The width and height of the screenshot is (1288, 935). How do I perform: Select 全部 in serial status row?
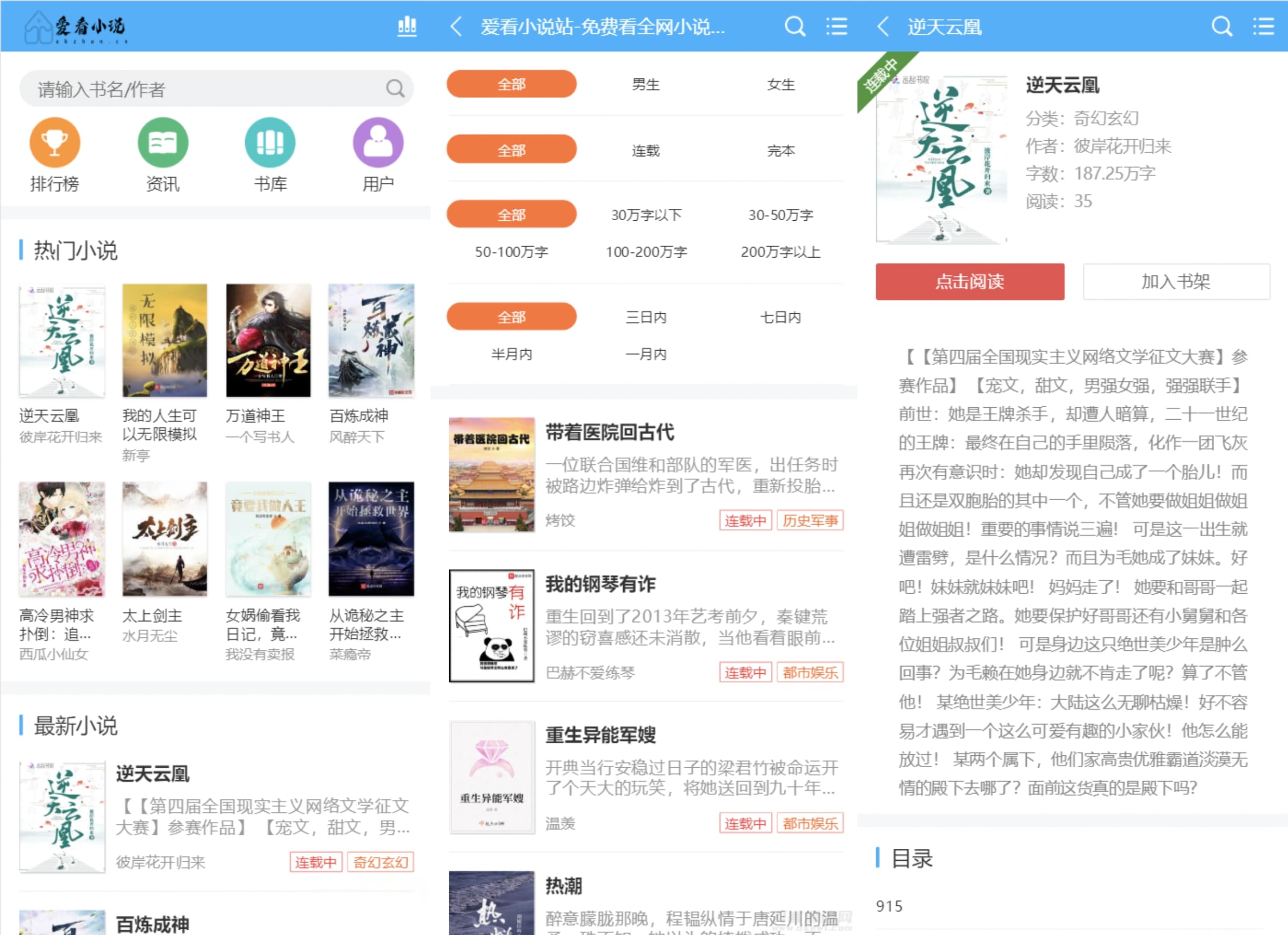point(511,150)
